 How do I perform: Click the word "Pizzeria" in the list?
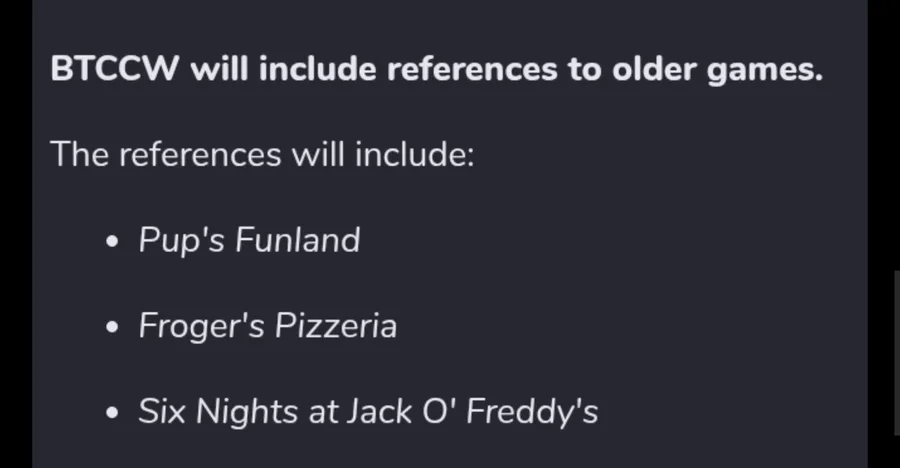(336, 326)
